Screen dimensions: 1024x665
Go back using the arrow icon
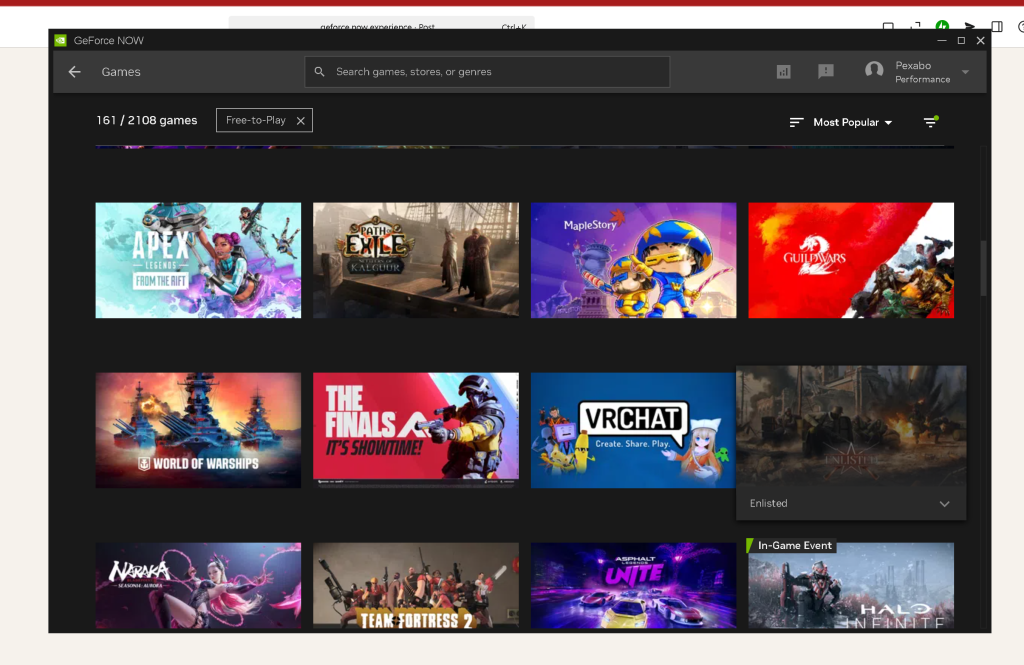74,72
